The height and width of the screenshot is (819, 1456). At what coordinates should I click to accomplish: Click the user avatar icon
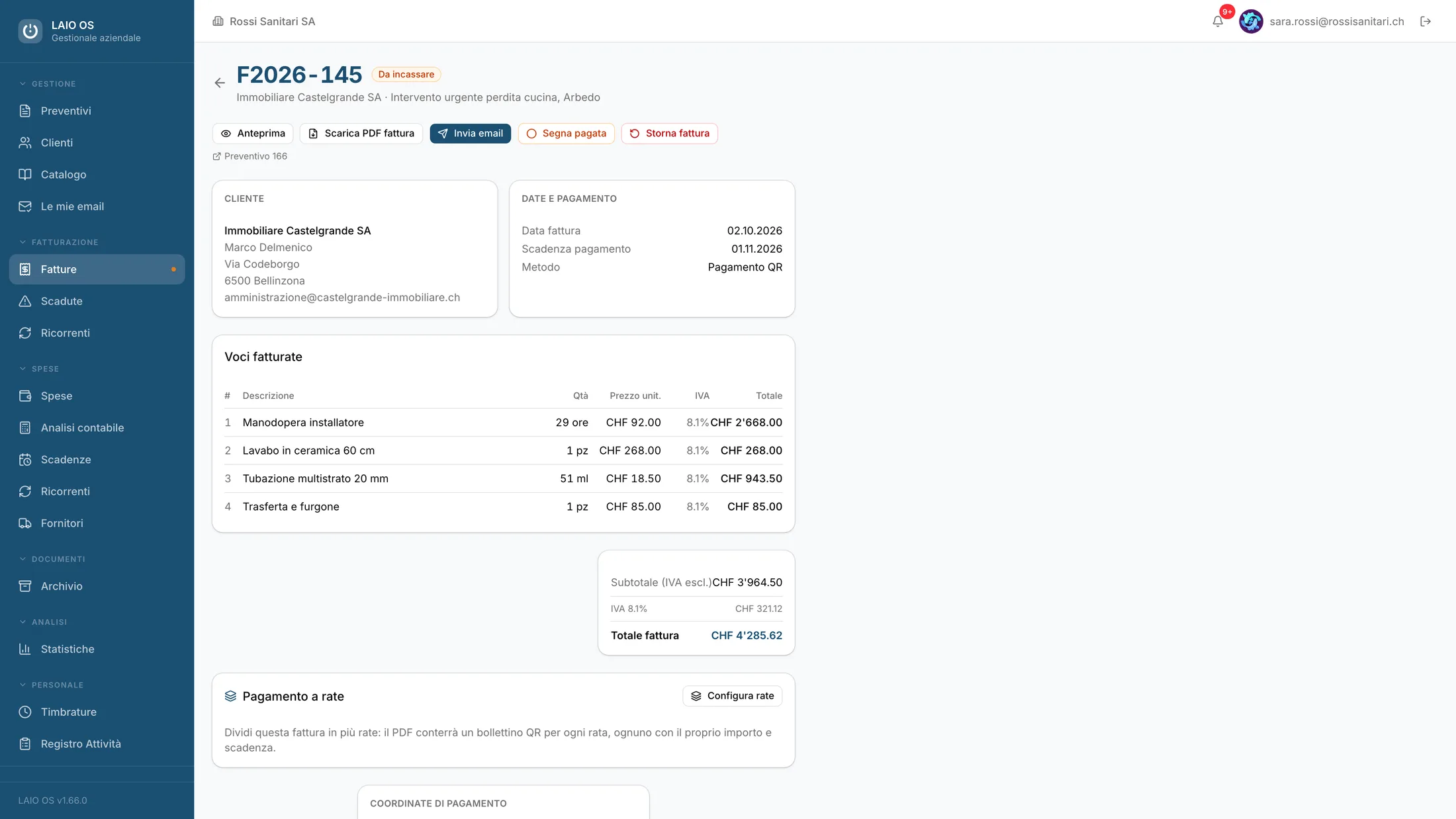[x=1251, y=21]
